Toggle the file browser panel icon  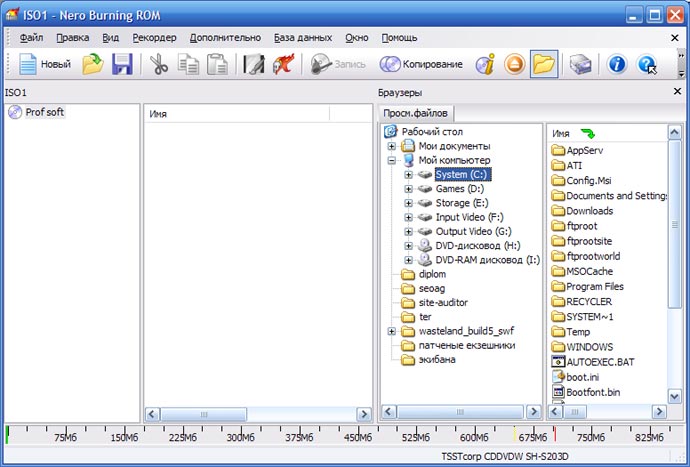(x=544, y=64)
